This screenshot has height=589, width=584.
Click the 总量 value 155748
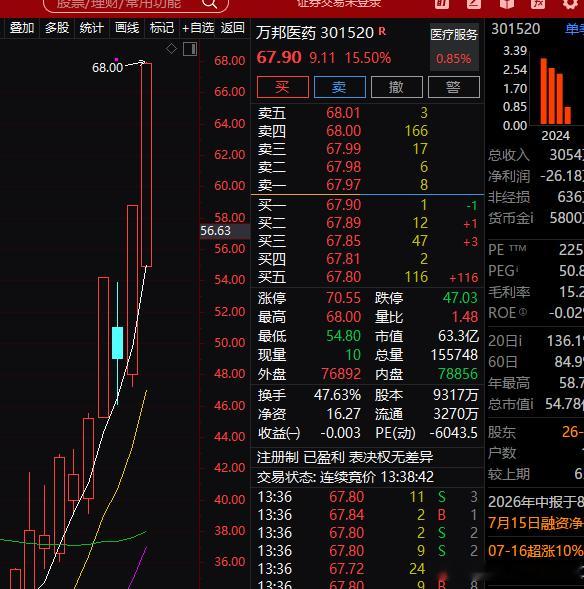(x=454, y=355)
